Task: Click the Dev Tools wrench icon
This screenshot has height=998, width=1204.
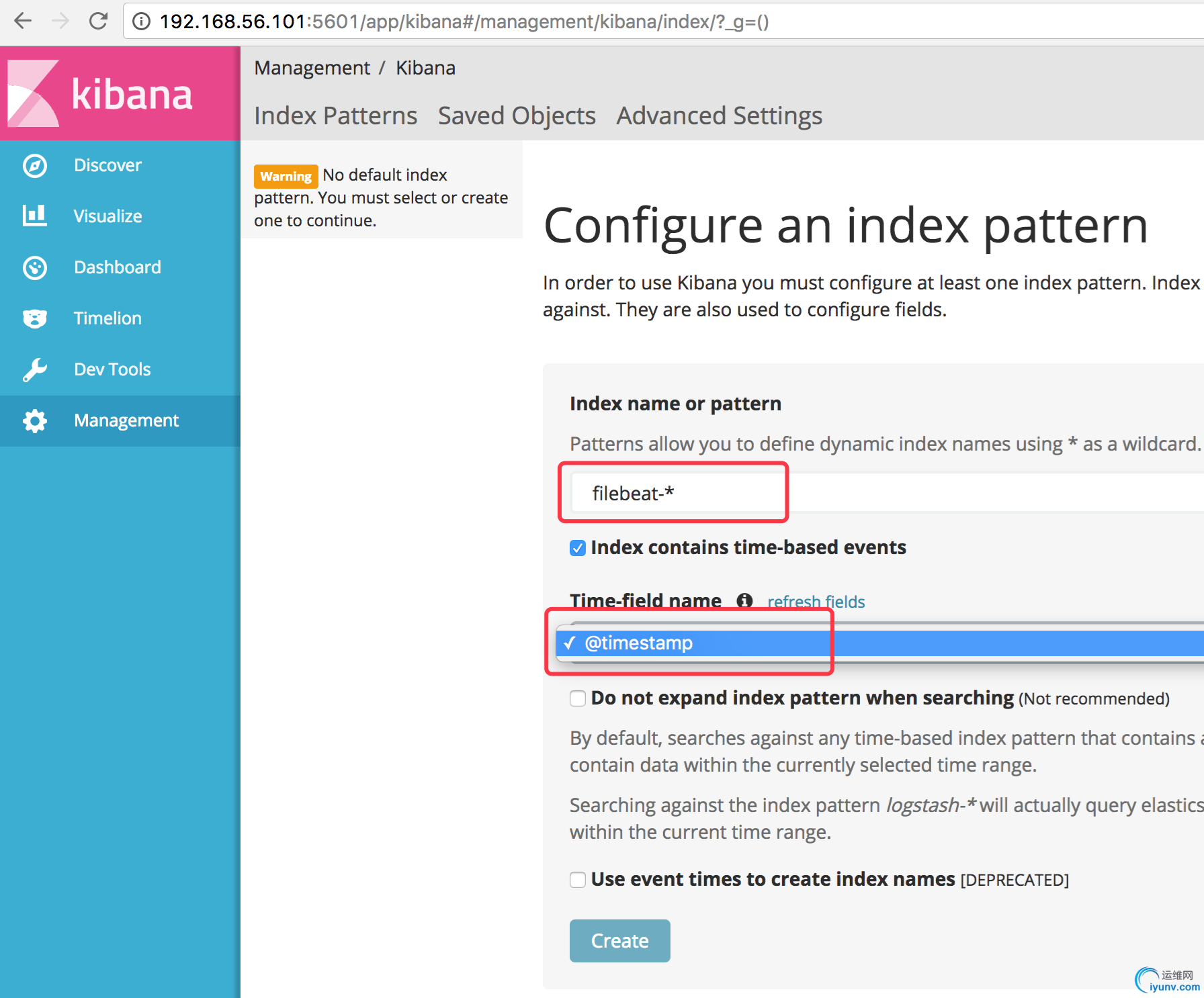Action: pos(35,369)
